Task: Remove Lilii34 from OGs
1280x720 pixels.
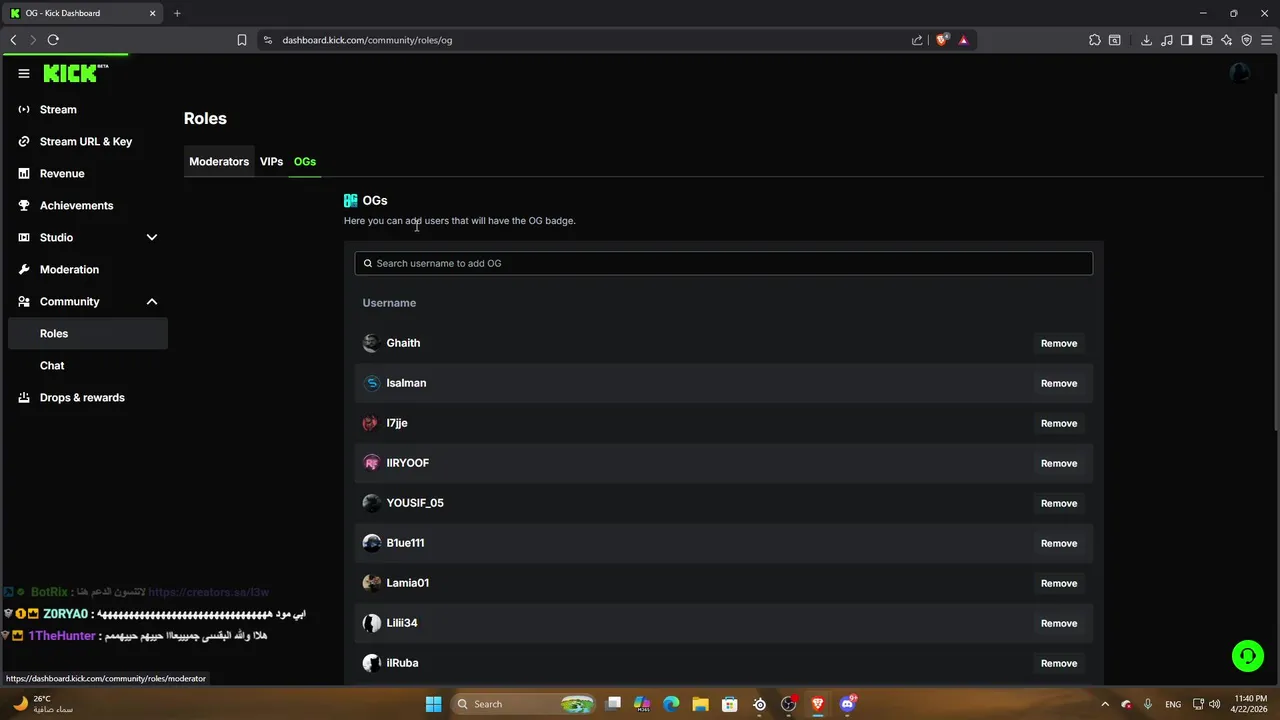Action: (1059, 623)
